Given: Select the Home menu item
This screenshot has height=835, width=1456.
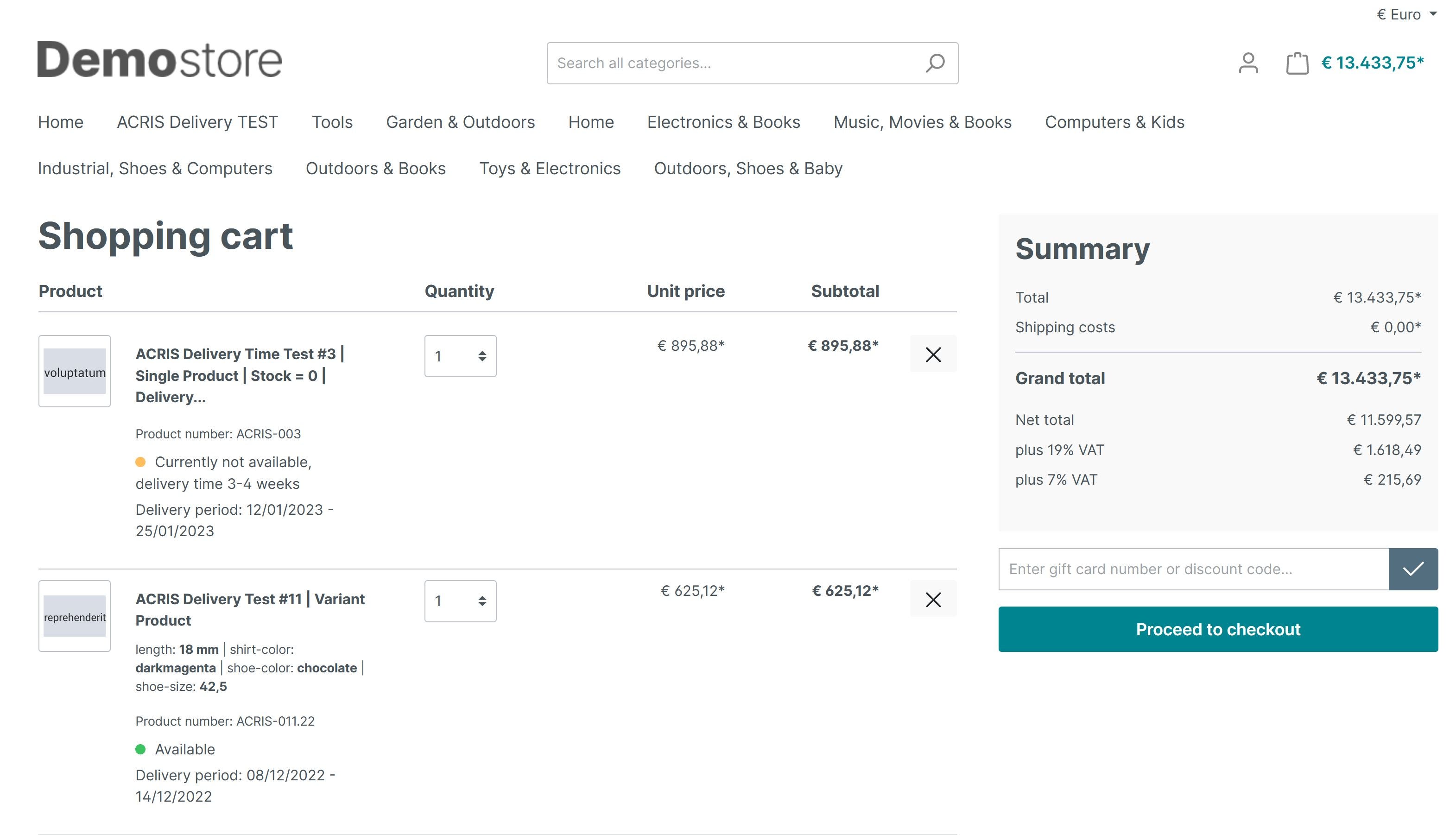Looking at the screenshot, I should click(x=60, y=122).
